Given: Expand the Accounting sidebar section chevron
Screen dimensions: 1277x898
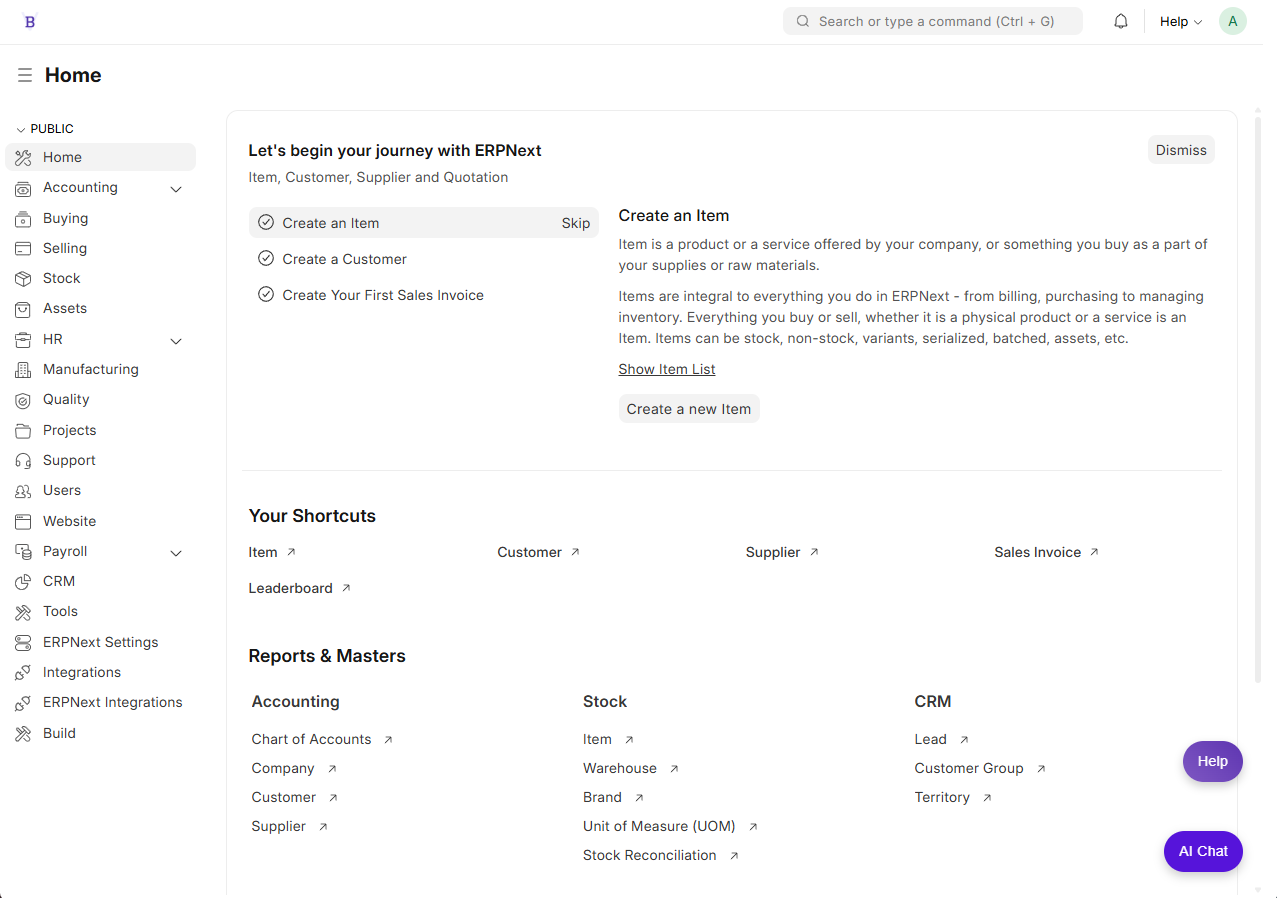Looking at the screenshot, I should (x=176, y=189).
